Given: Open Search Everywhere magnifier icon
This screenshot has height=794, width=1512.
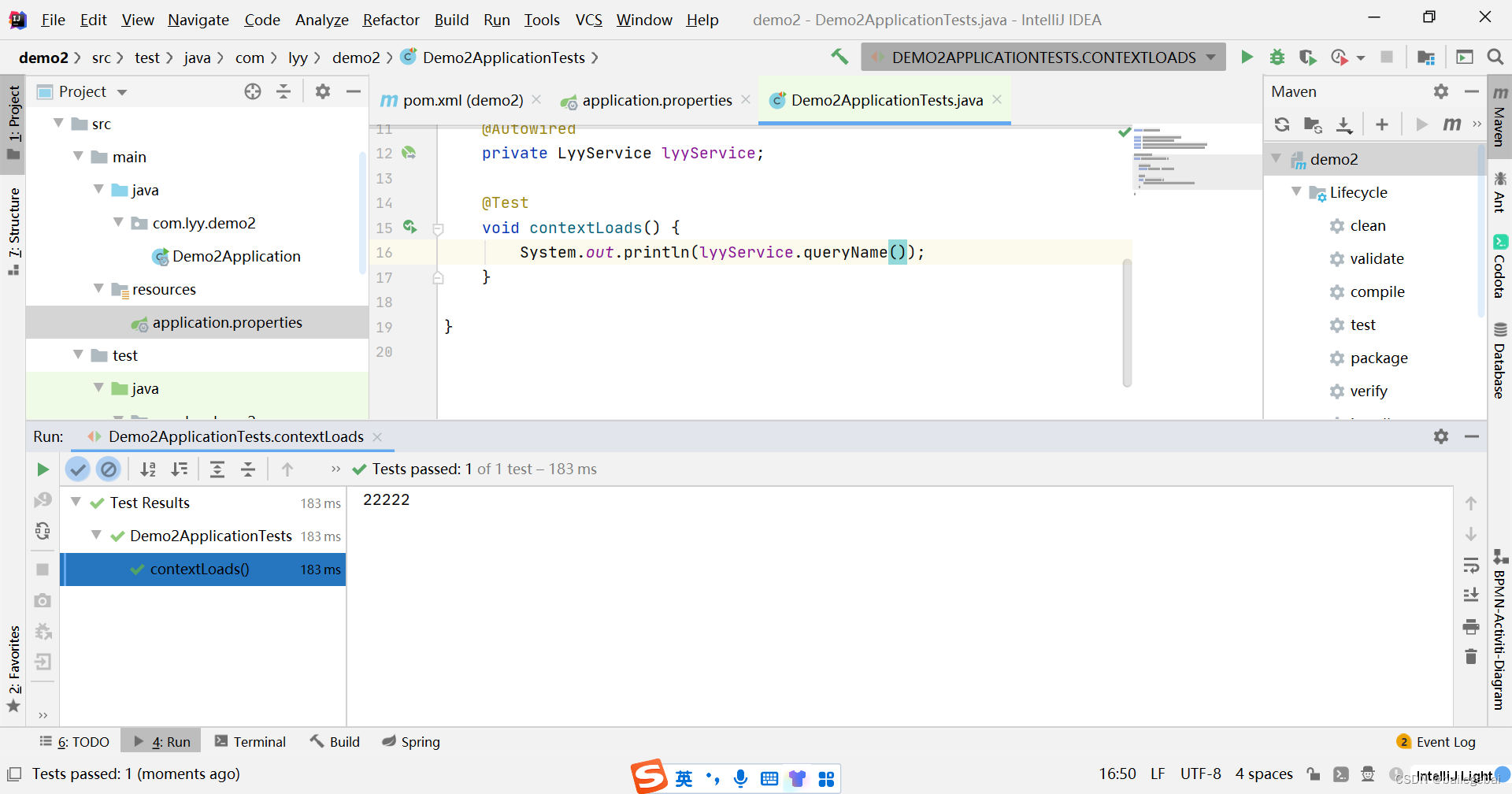Looking at the screenshot, I should pyautogui.click(x=1495, y=57).
